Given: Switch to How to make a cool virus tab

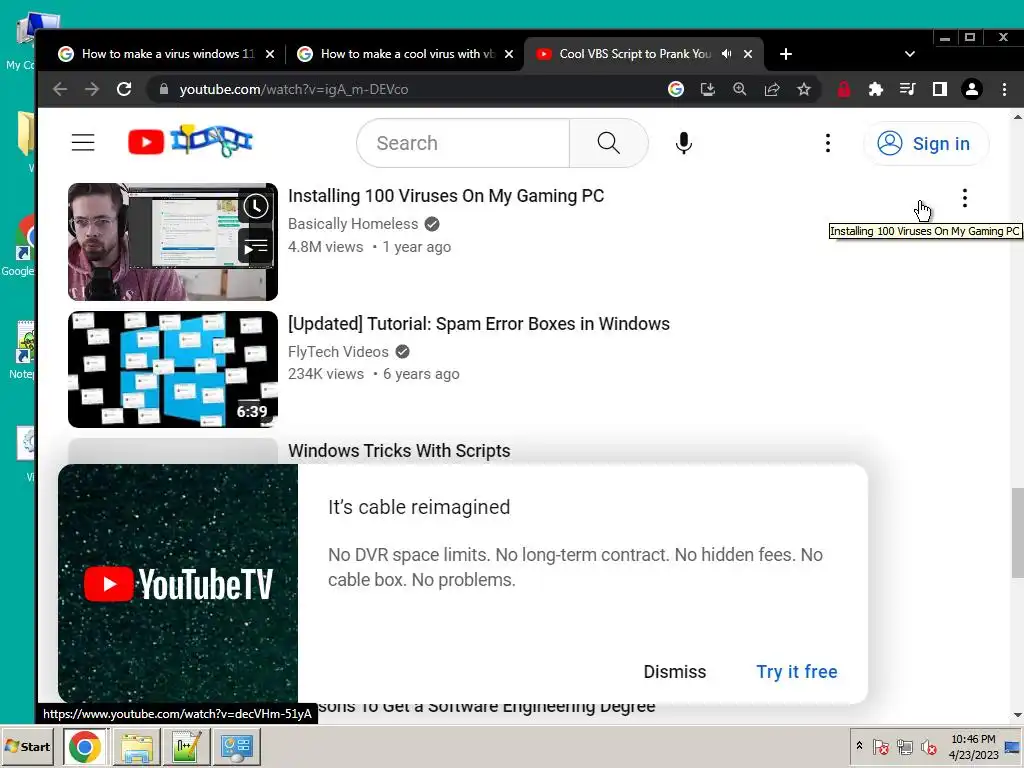Looking at the screenshot, I should (x=405, y=54).
